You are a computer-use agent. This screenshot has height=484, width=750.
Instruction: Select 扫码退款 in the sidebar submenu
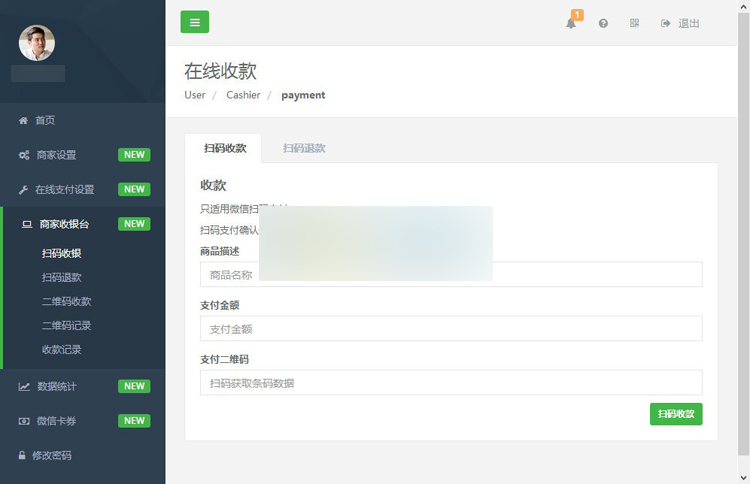62,277
